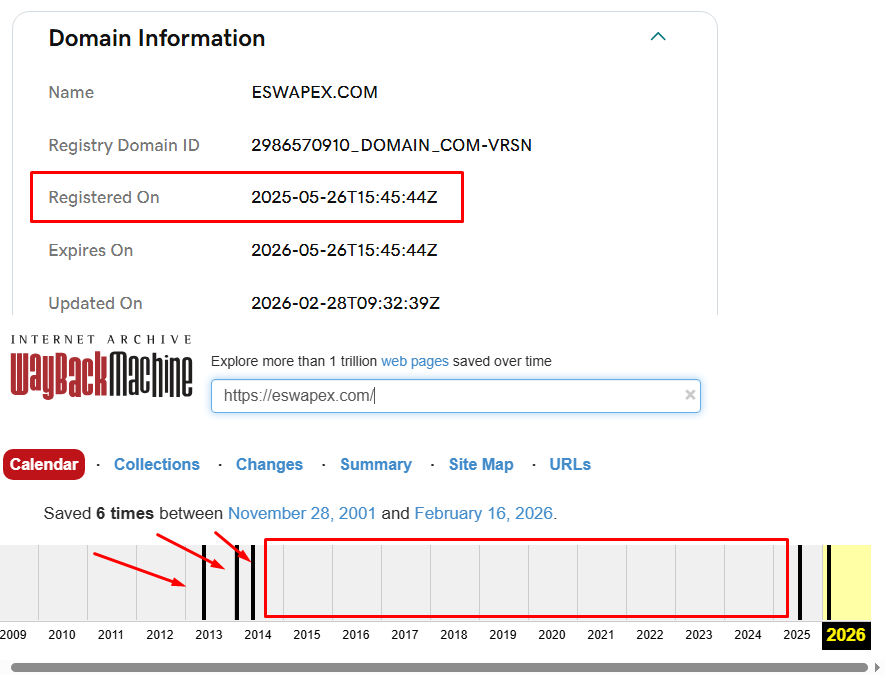
Task: Focus the eswapex.com URL input field
Action: pos(450,396)
